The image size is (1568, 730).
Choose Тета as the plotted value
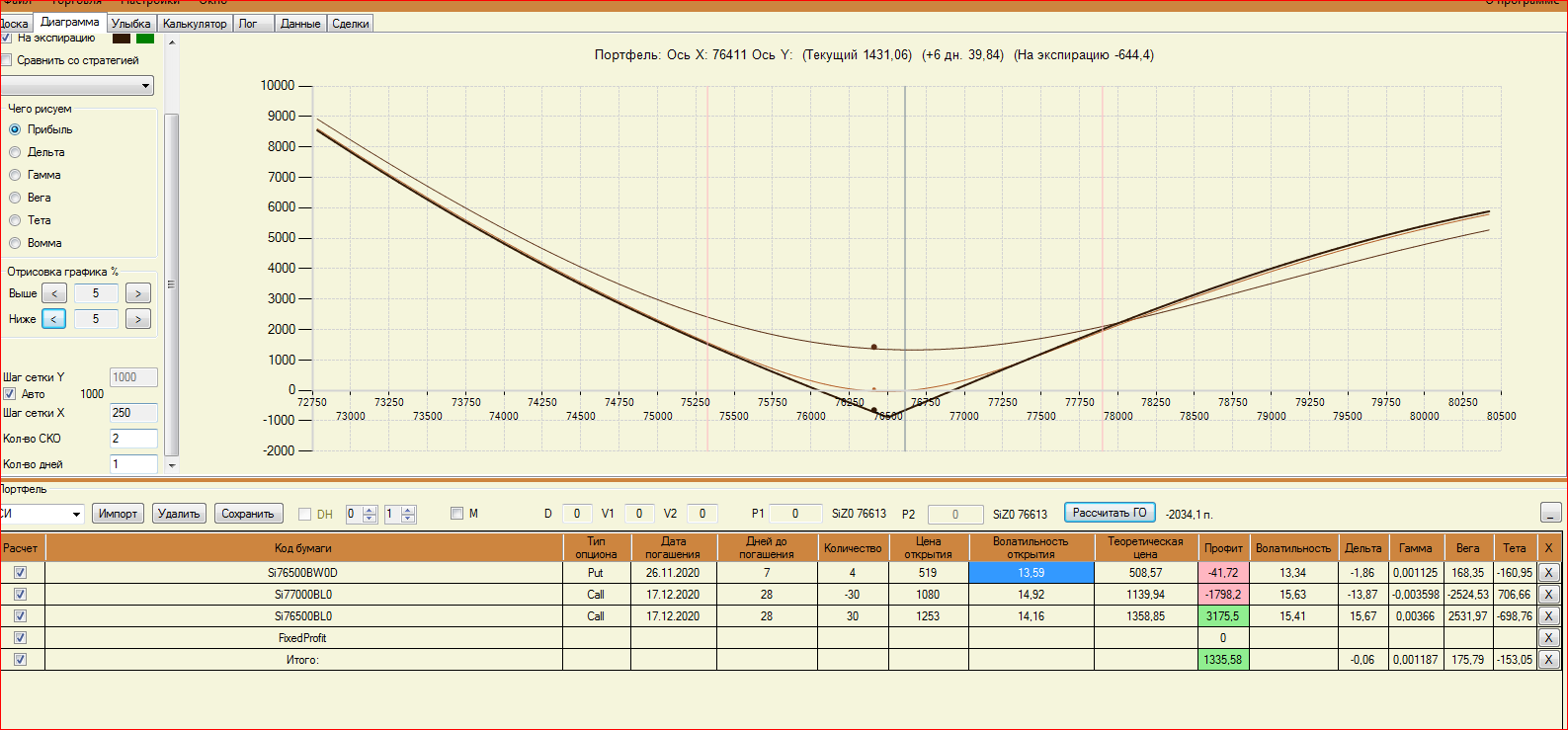pyautogui.click(x=15, y=220)
